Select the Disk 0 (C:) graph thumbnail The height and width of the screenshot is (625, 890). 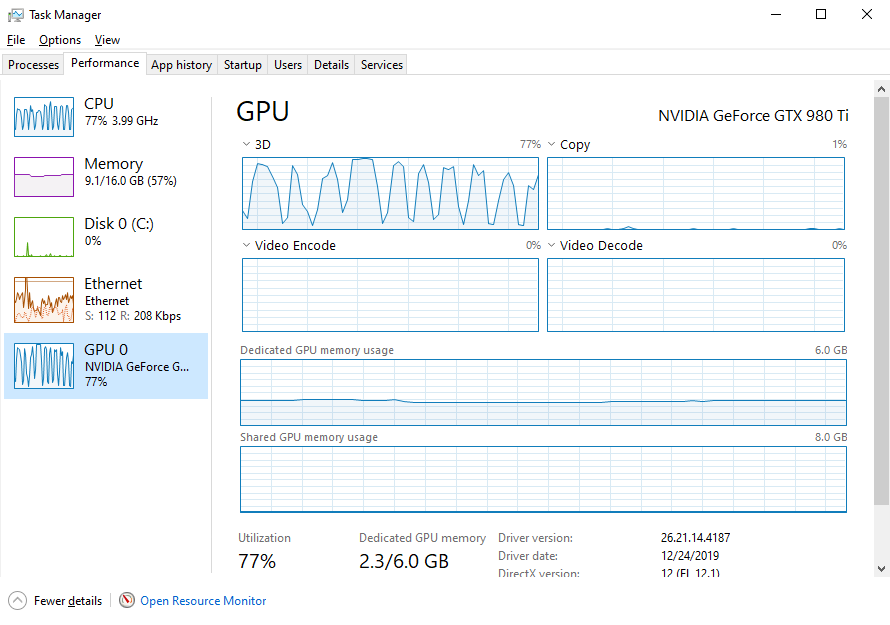coord(44,237)
